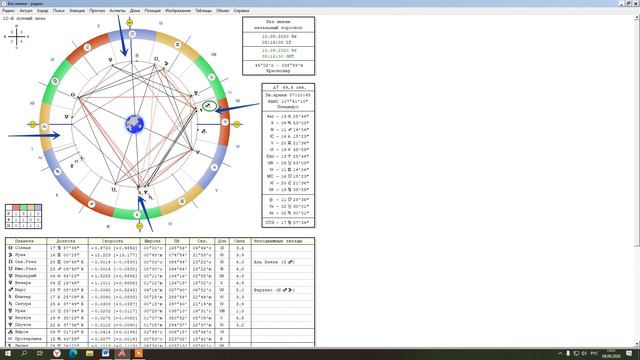Click the Moon glyph inside the chart

pyautogui.click(x=166, y=64)
